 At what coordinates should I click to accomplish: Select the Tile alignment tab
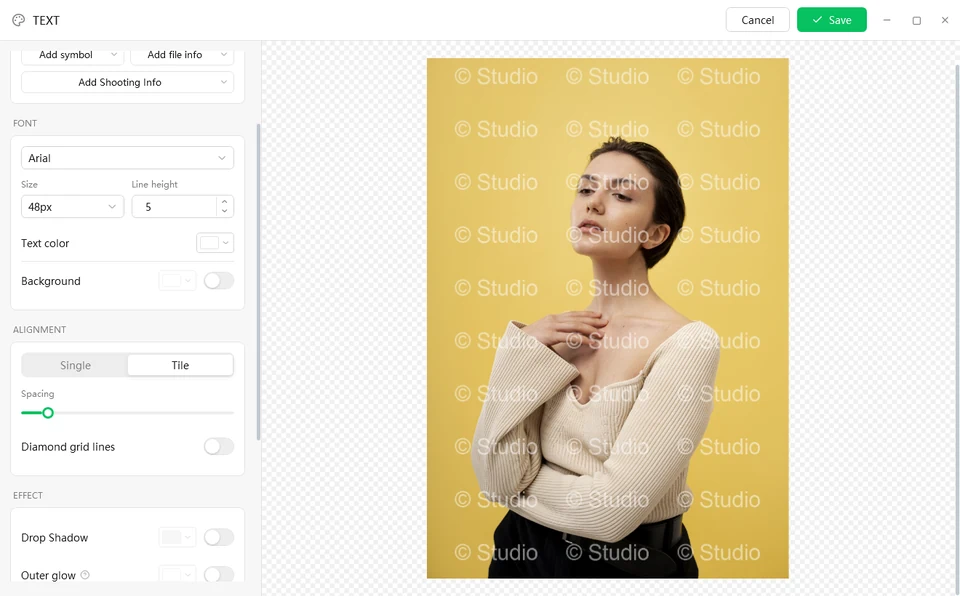180,365
